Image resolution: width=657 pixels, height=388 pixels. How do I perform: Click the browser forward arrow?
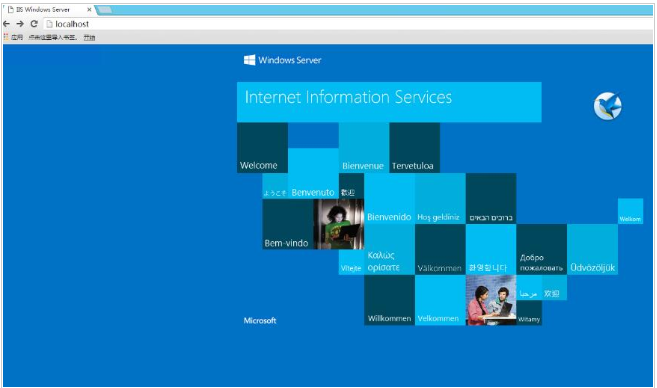point(20,24)
